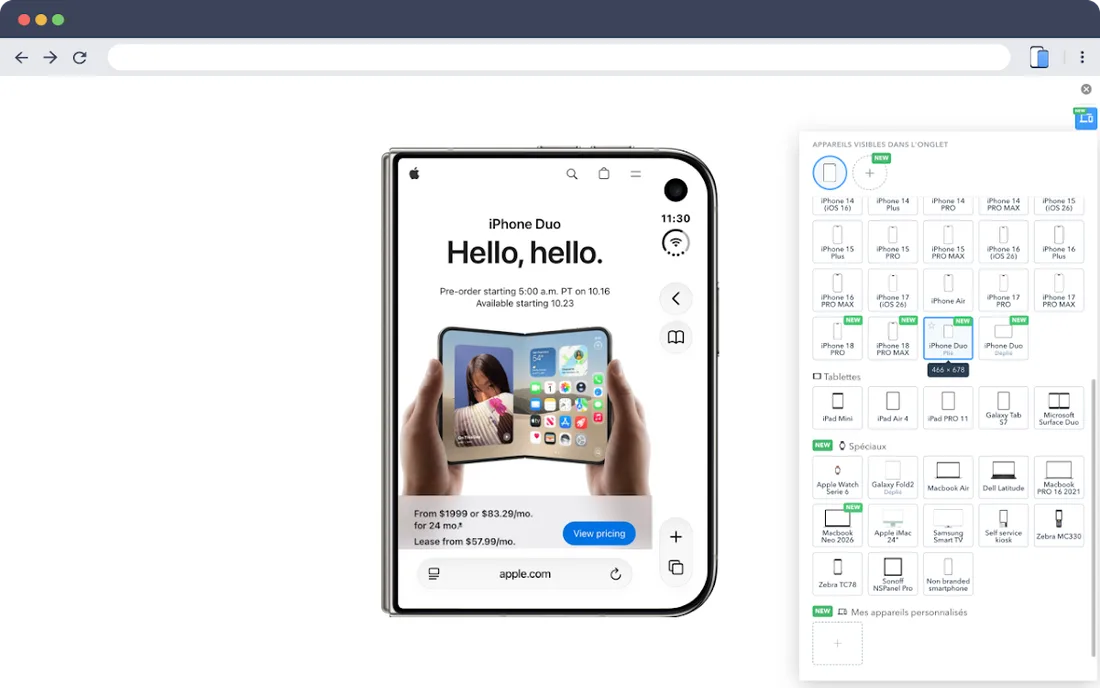The image size is (1100, 688).
Task: Favorite iPhone Duo Plié with its star
Action: pyautogui.click(x=932, y=325)
